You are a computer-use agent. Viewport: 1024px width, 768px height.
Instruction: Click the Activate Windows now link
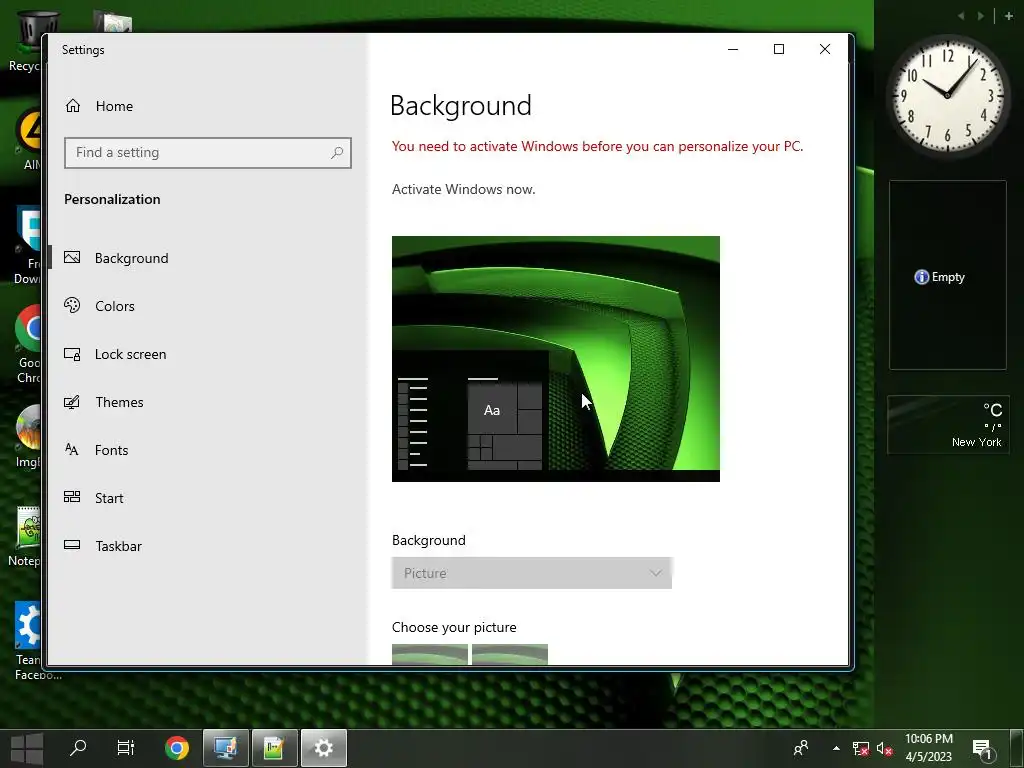pyautogui.click(x=463, y=189)
